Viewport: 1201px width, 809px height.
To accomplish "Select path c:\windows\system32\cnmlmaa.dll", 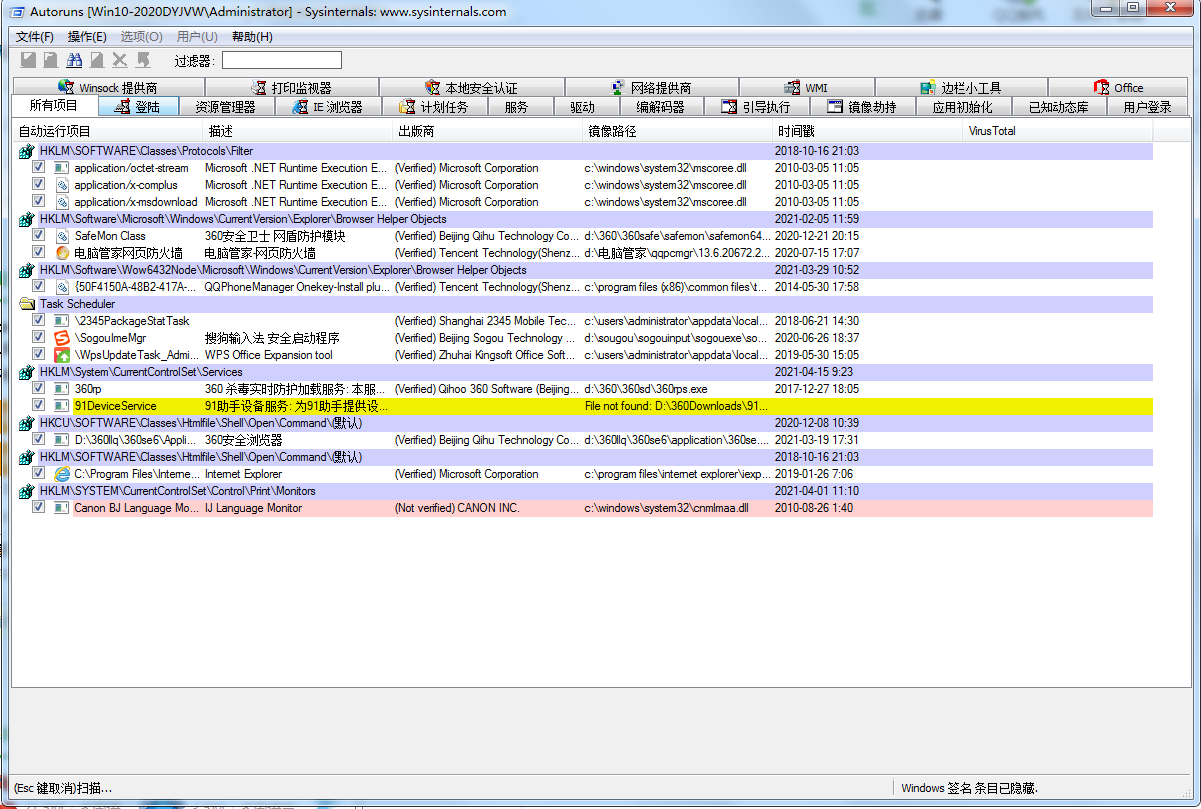I will point(666,508).
